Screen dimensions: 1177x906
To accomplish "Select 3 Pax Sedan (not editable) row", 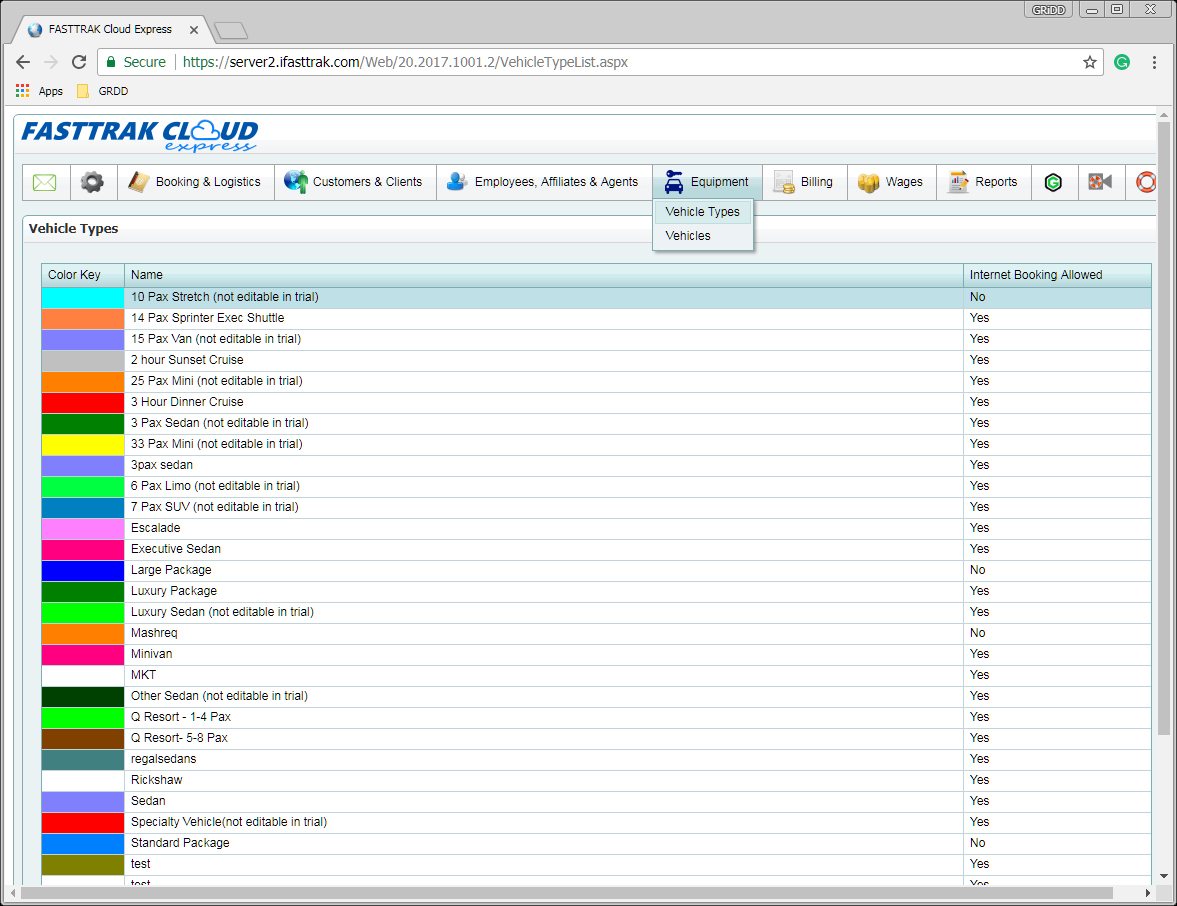I will point(596,423).
